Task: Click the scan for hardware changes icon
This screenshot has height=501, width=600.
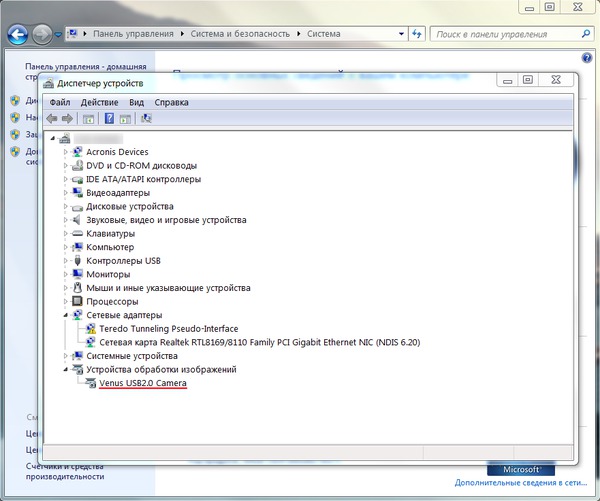Action: pos(146,118)
